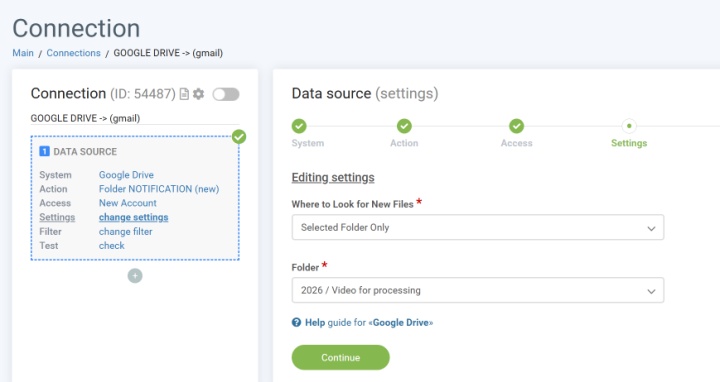Open Help guide for Google Drive
This screenshot has height=382, width=720.
click(369, 322)
